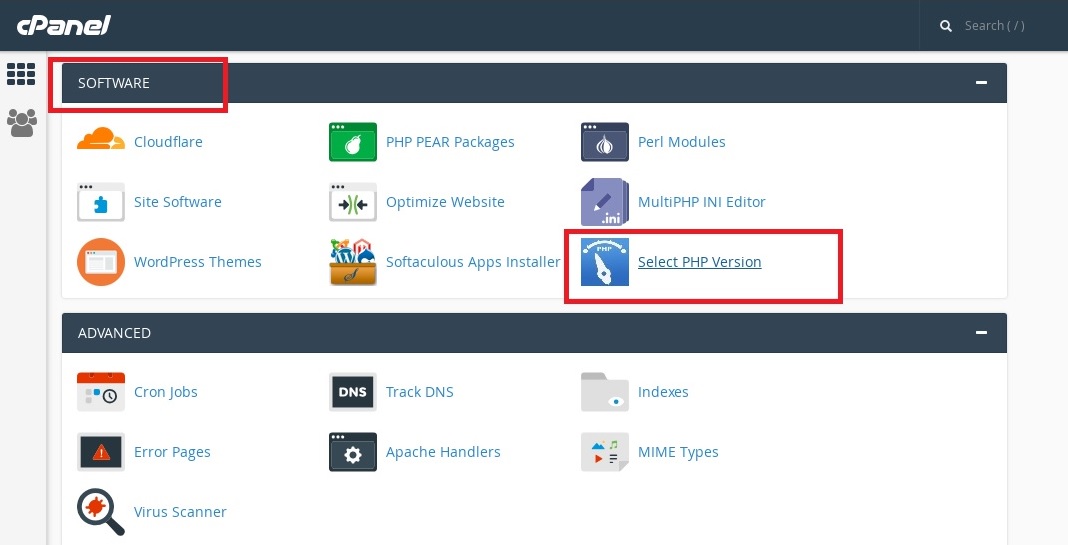Open the Optimize Website link
Screen dimensions: 1068x545
click(x=445, y=202)
